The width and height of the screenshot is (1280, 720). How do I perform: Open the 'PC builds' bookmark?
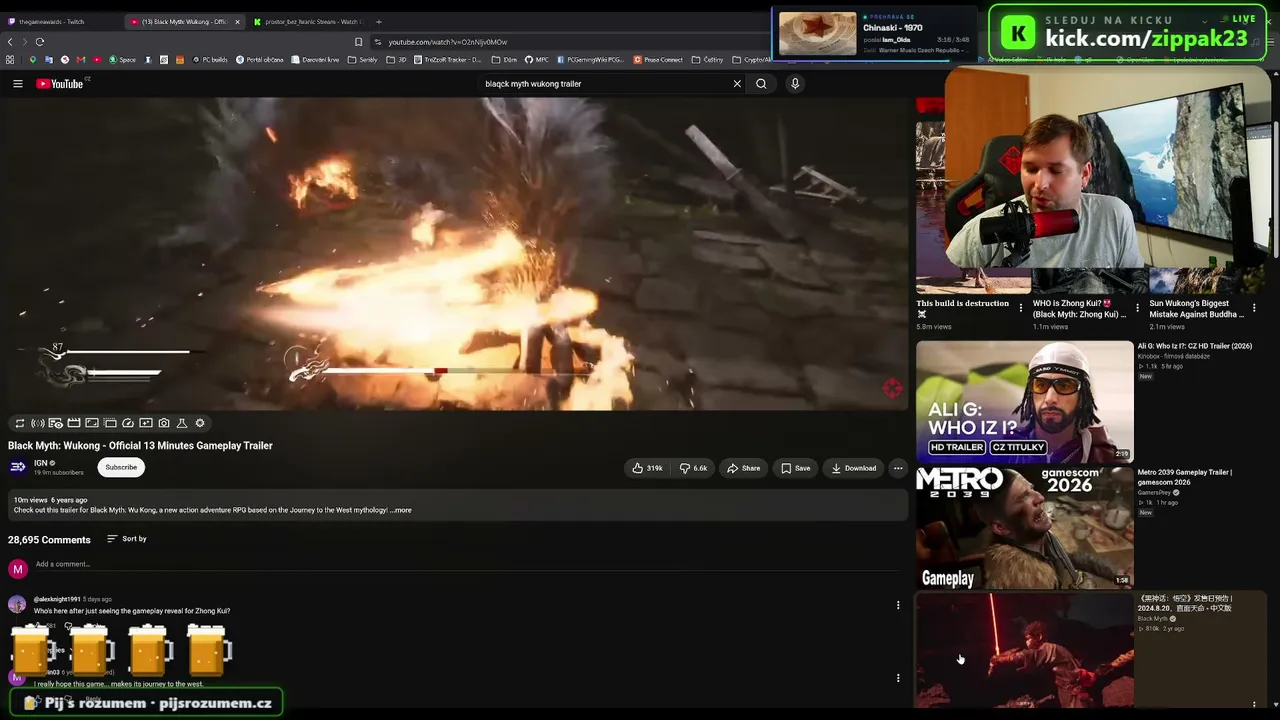pyautogui.click(x=210, y=60)
